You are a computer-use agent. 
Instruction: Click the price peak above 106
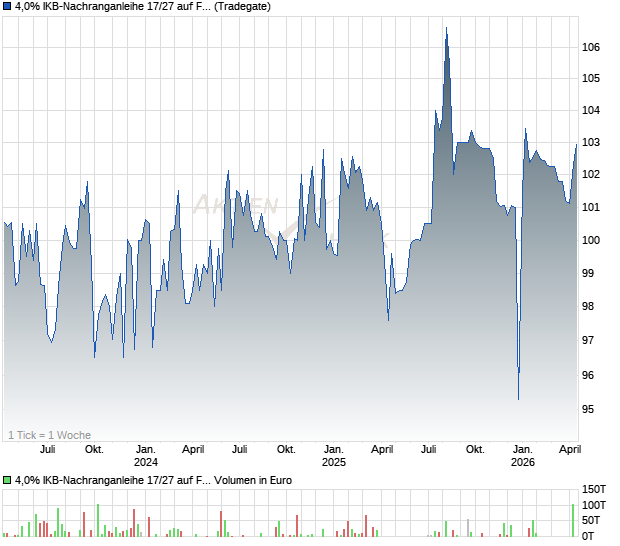tap(446, 28)
